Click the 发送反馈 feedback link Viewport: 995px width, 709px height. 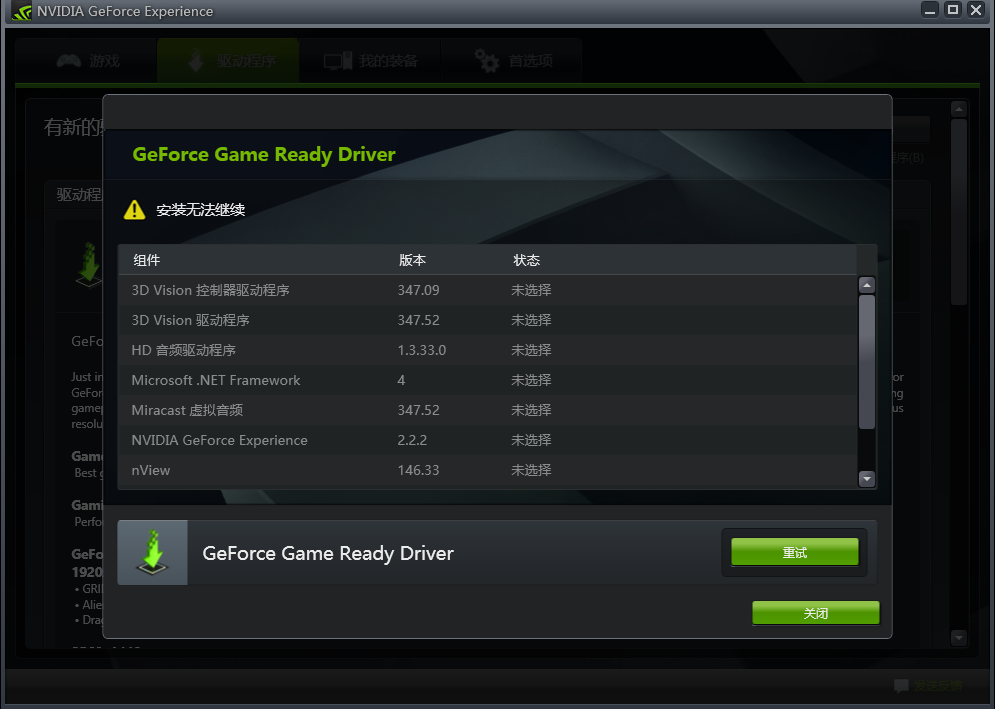[x=928, y=686]
